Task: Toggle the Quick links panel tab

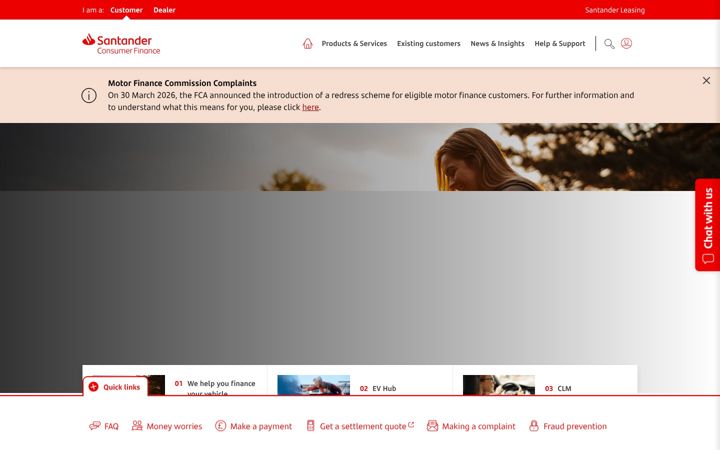Action: pyautogui.click(x=115, y=387)
